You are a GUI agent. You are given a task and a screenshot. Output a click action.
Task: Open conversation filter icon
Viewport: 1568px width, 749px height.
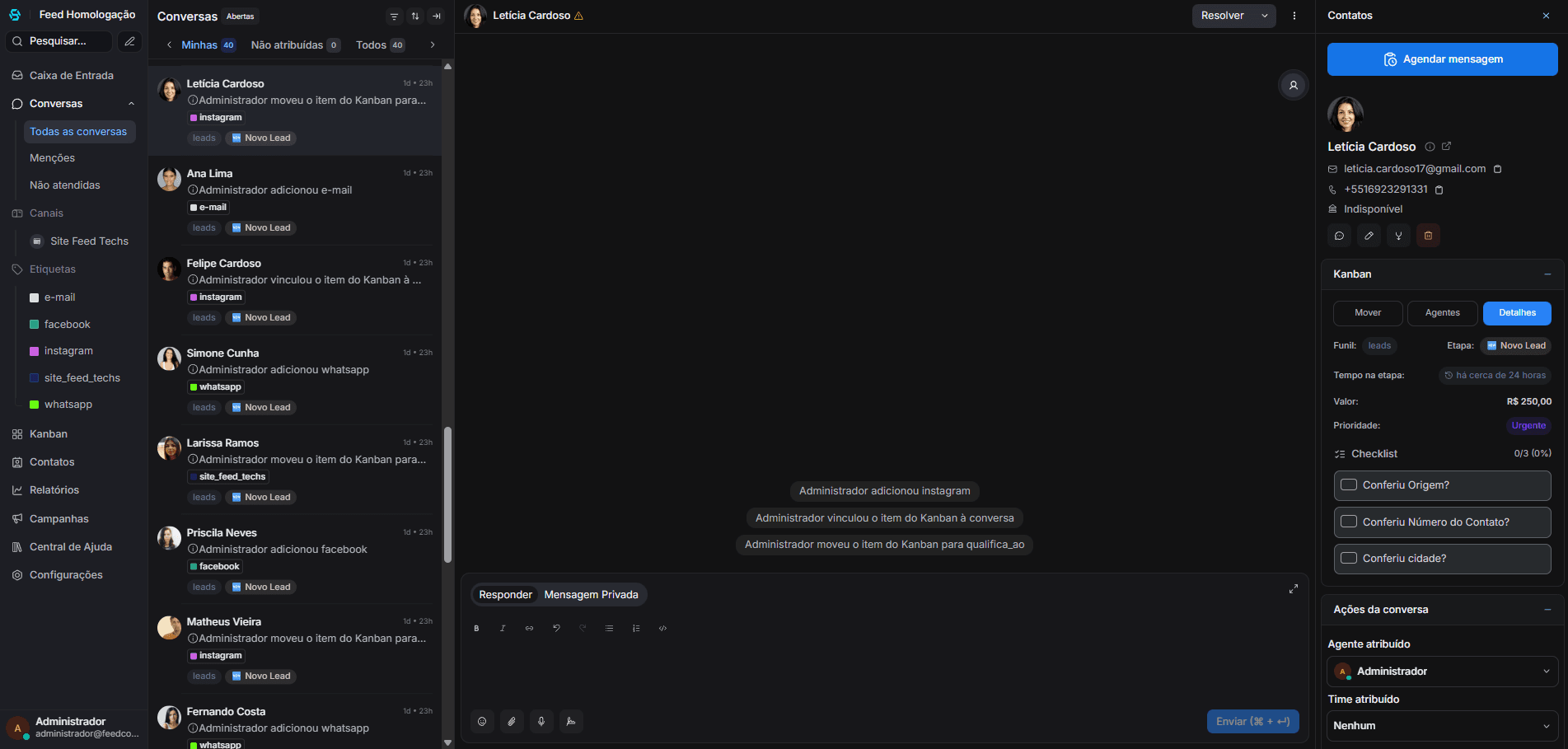pos(394,16)
